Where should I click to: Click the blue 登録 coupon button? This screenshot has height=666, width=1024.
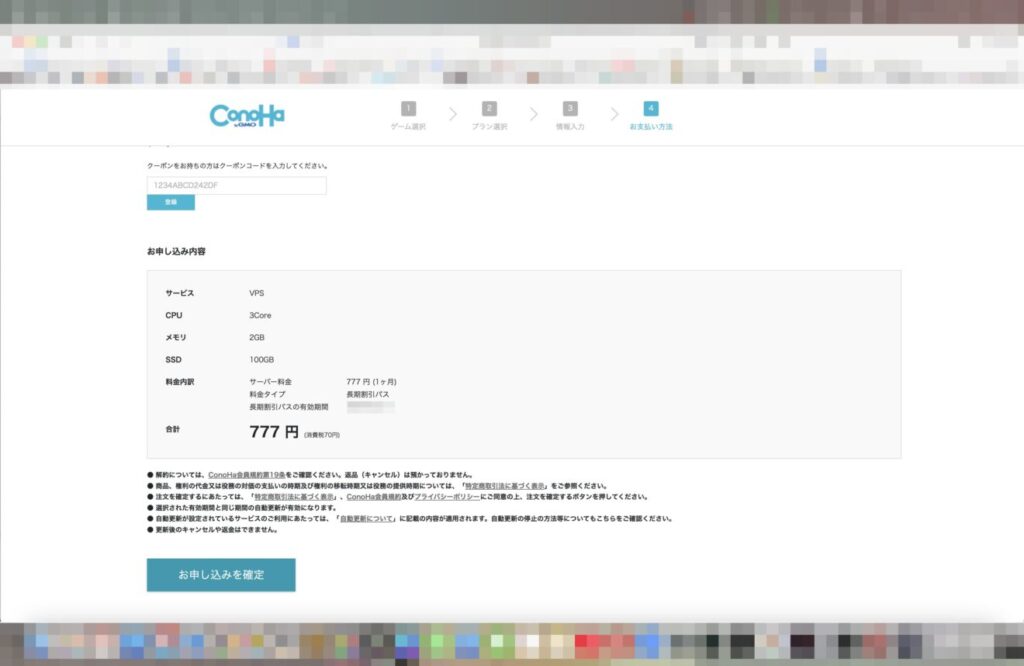pos(170,202)
